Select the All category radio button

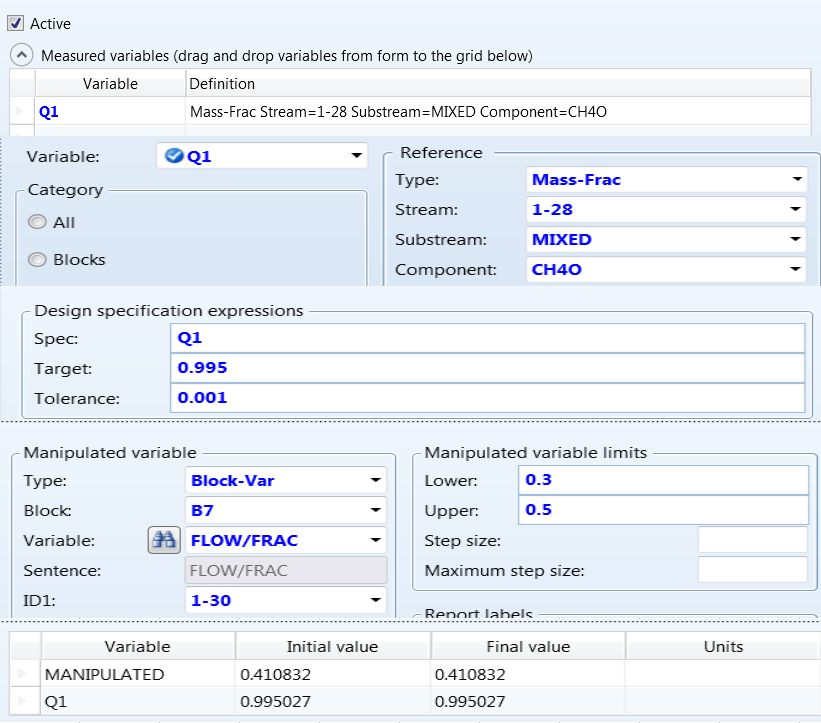point(37,222)
